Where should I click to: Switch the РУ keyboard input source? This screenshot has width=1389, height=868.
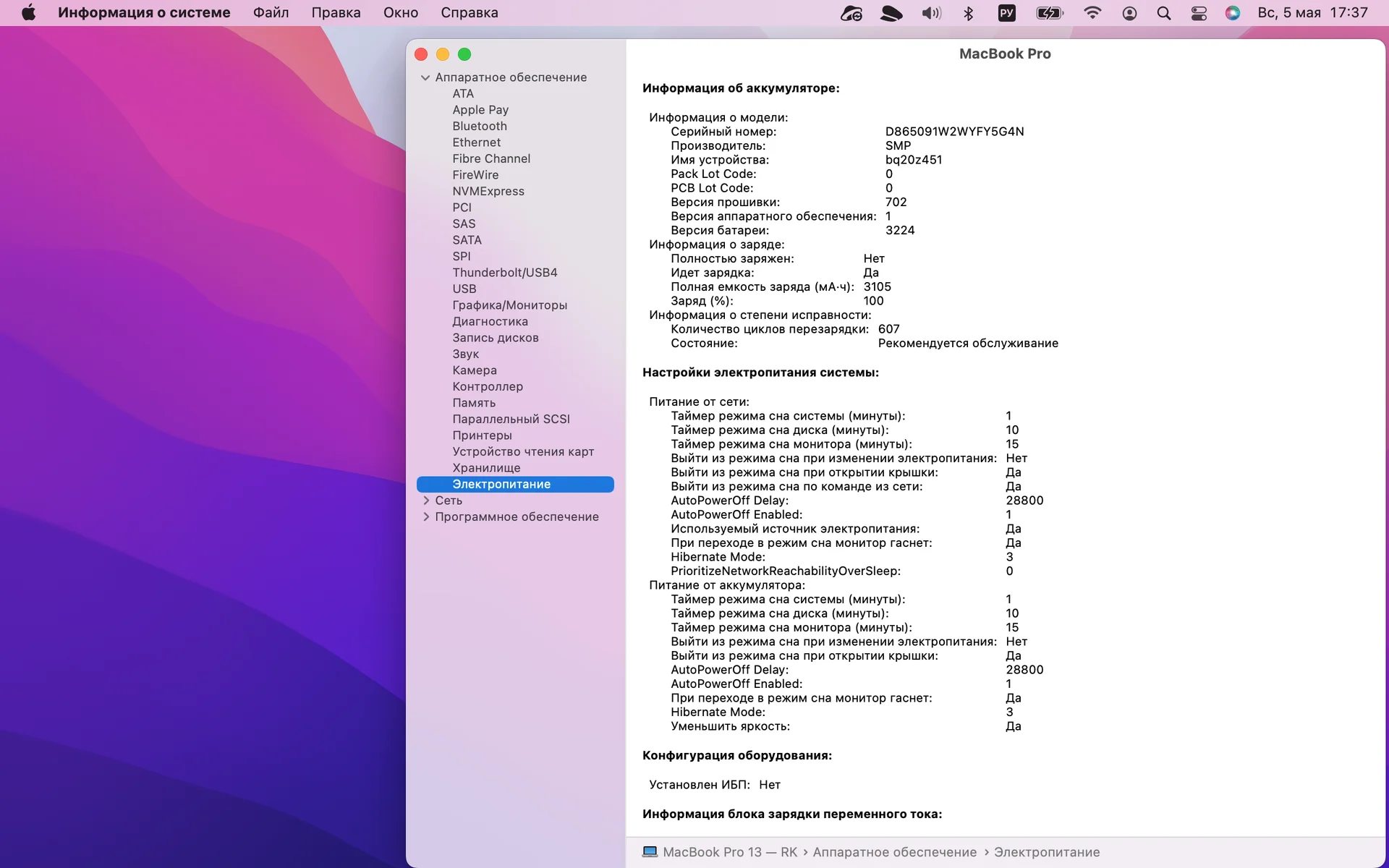click(1007, 13)
